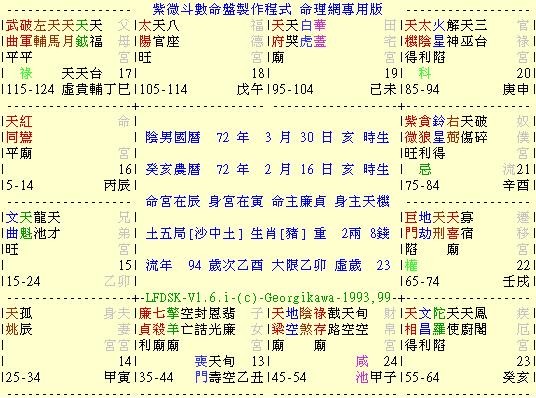The width and height of the screenshot is (536, 398).
Task: Click the text 身宮在寅
Action: click(x=236, y=201)
